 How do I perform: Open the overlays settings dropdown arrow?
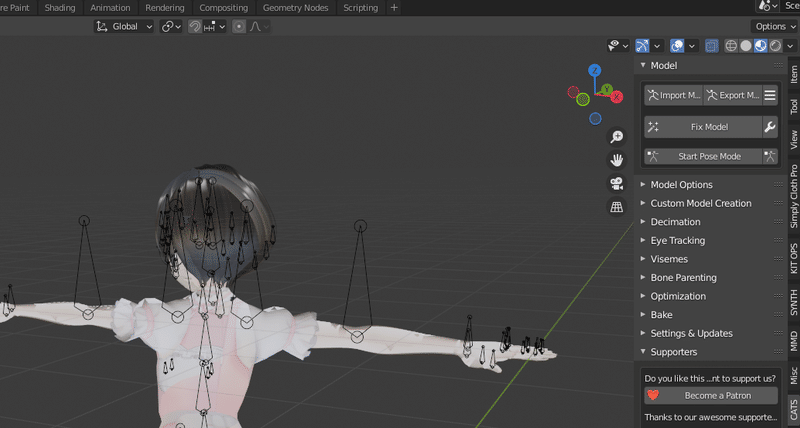[x=691, y=46]
